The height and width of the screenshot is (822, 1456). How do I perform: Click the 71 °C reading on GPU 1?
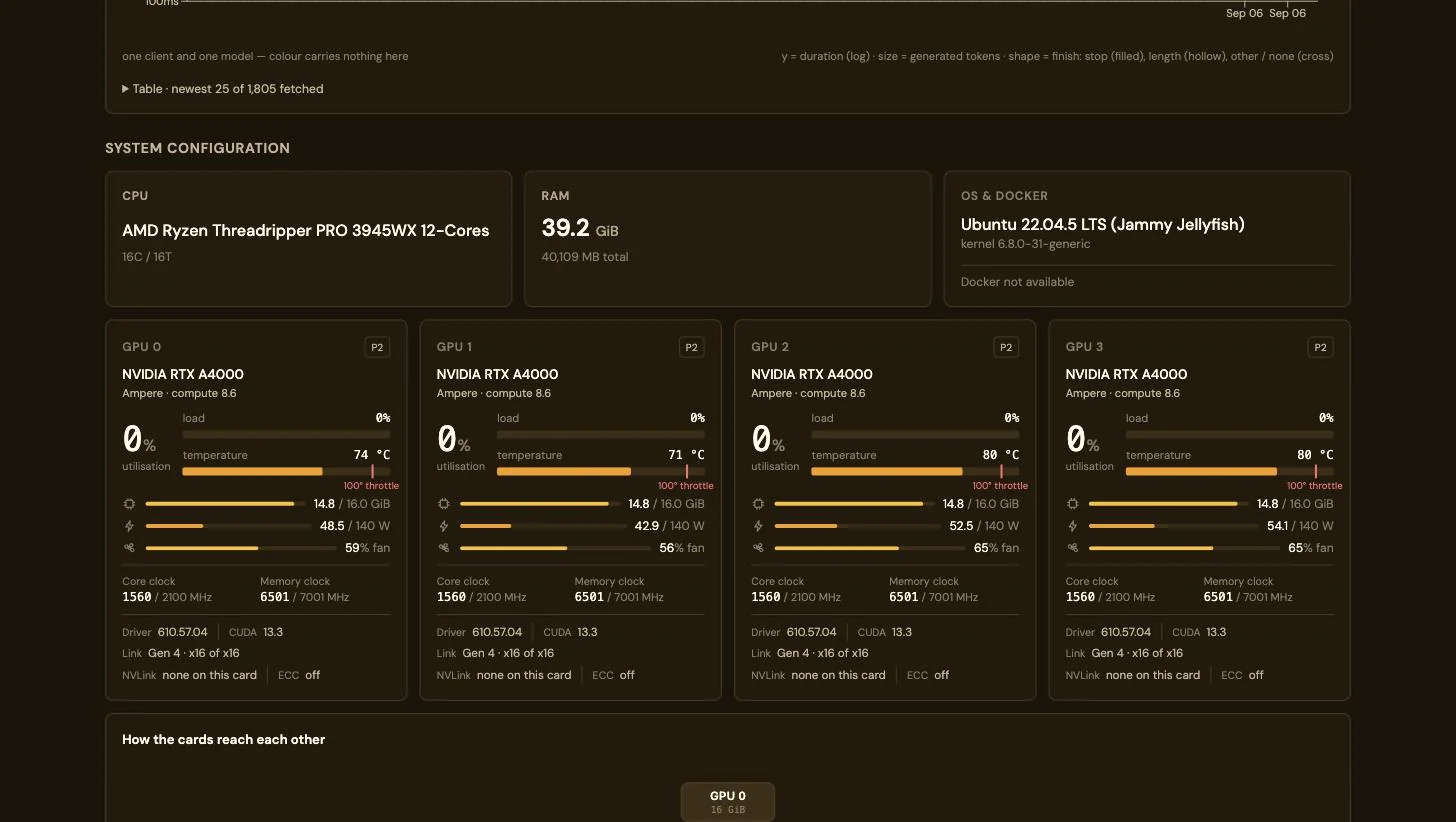[x=686, y=455]
